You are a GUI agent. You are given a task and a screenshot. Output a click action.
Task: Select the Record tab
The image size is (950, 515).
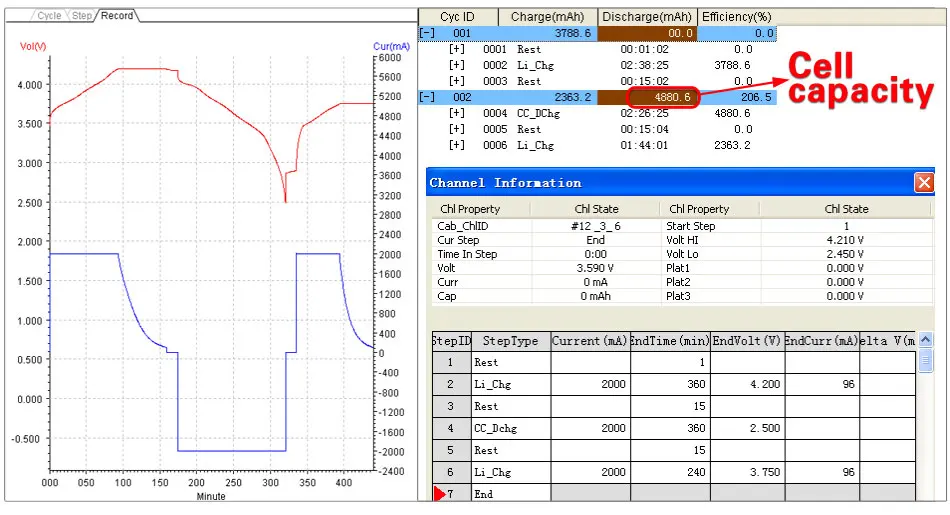[x=117, y=16]
